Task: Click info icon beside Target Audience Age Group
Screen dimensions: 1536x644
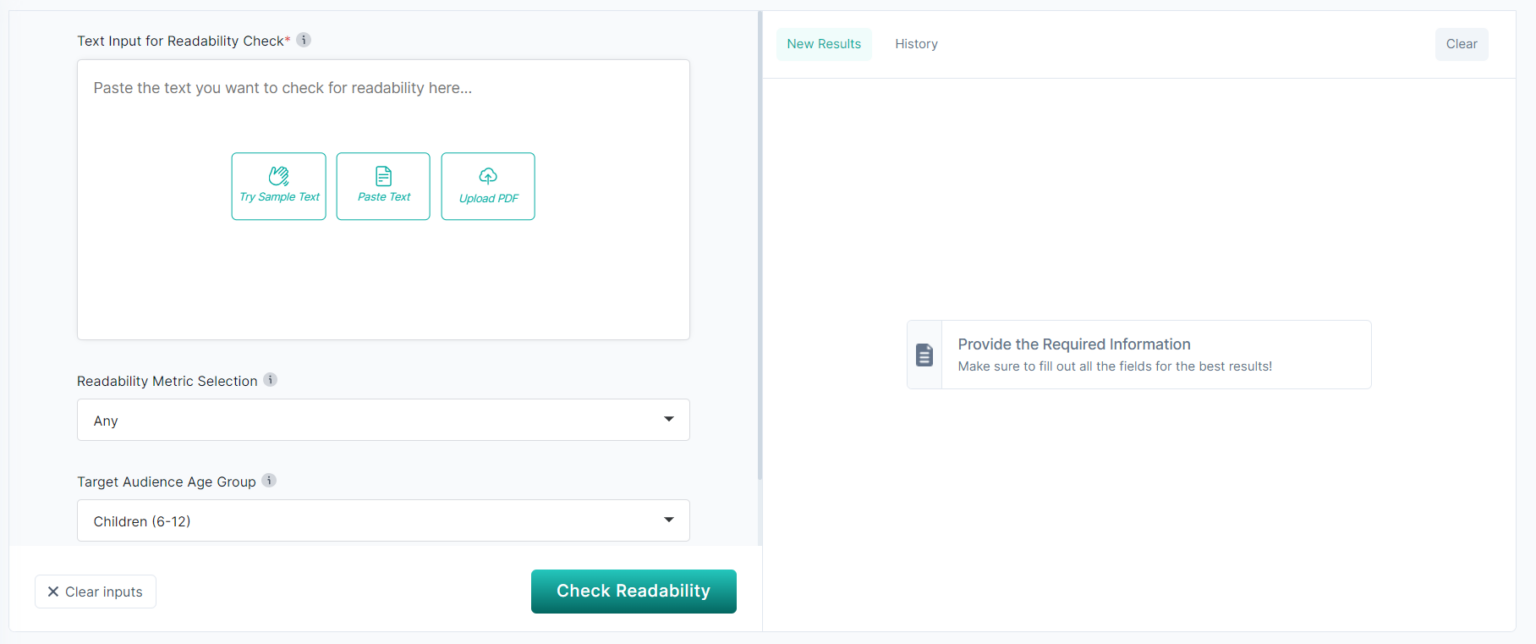Action: coord(269,481)
